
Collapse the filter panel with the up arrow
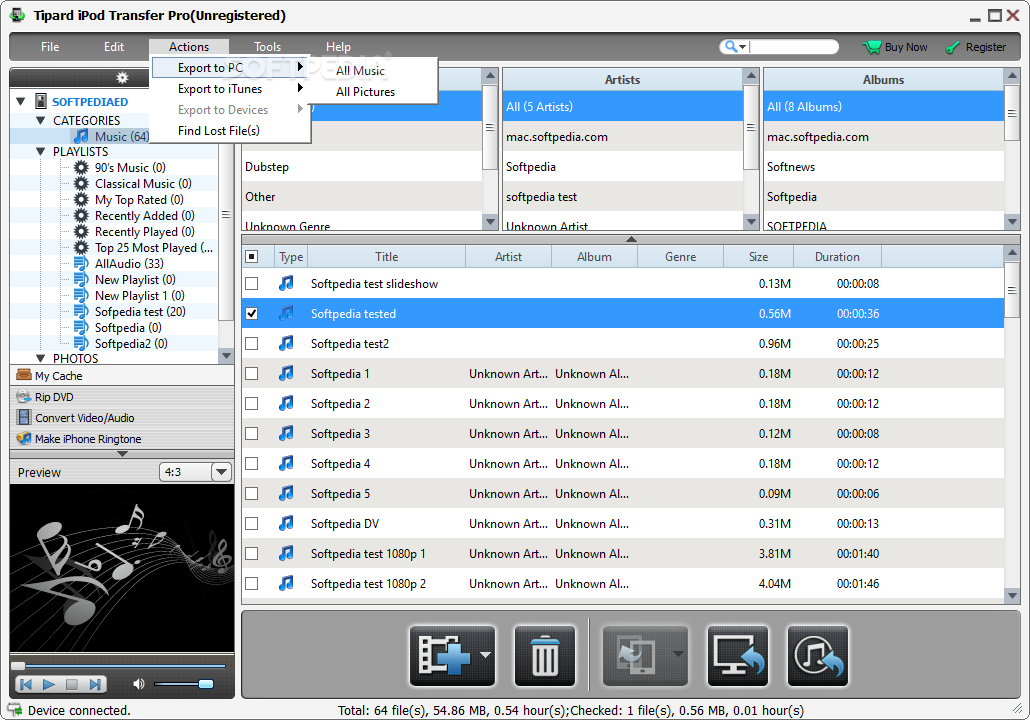[x=631, y=239]
